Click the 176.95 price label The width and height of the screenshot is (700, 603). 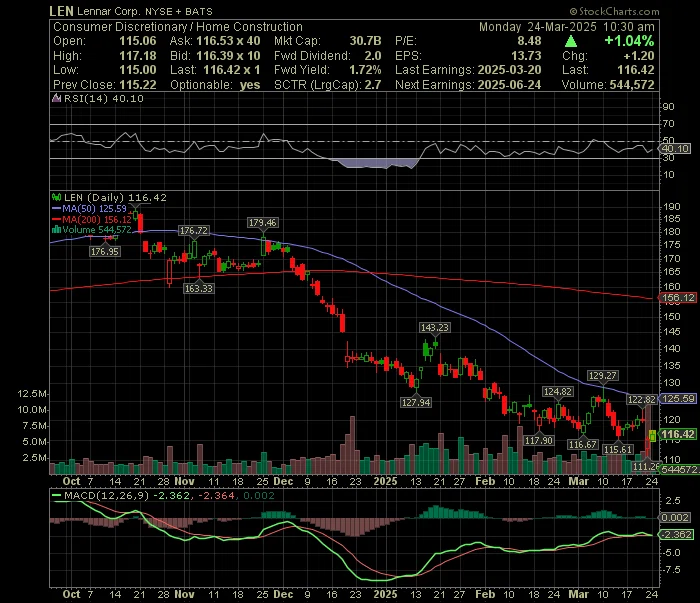click(104, 252)
